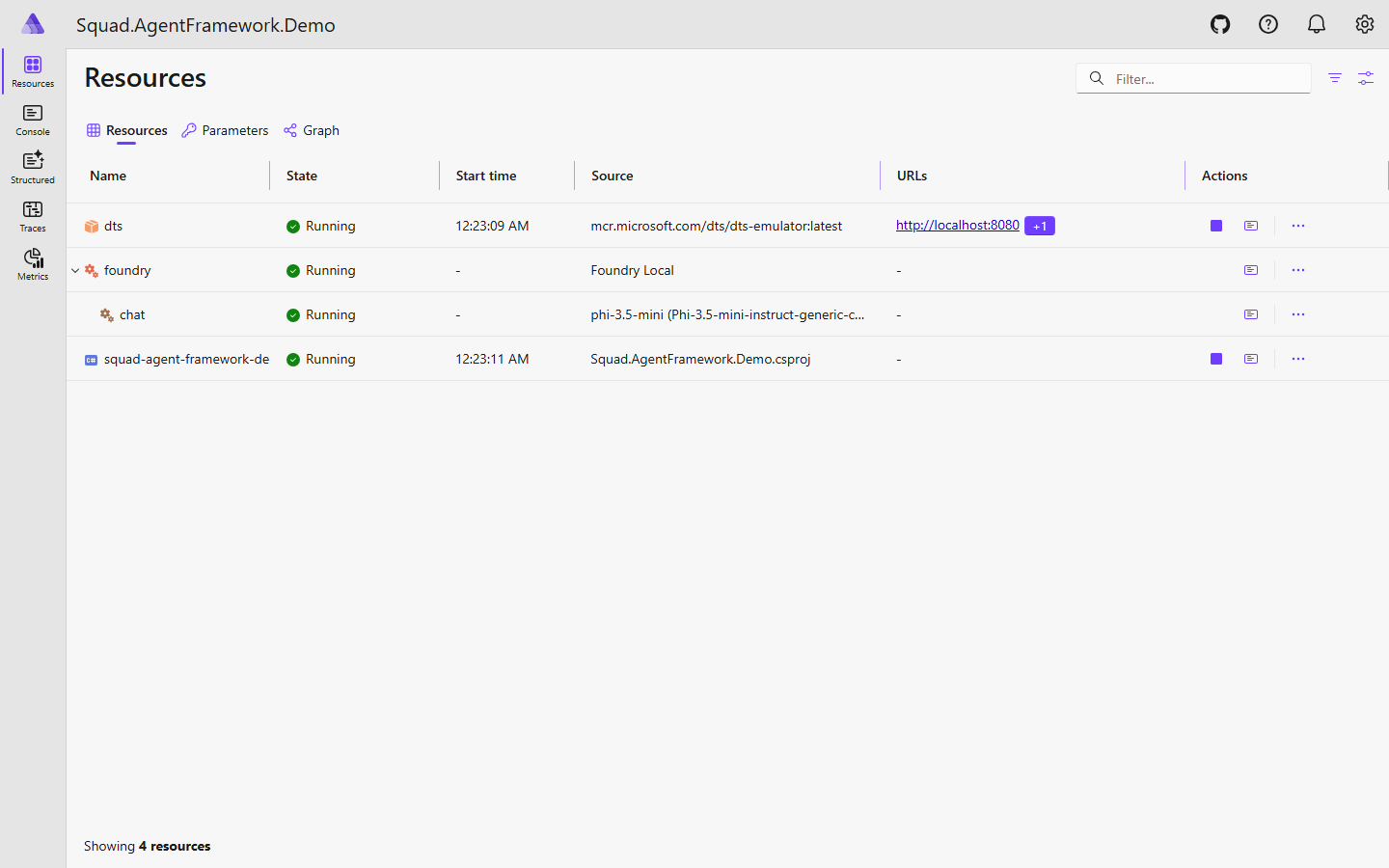
Task: Open Structured logs in the sidebar
Action: tap(33, 169)
